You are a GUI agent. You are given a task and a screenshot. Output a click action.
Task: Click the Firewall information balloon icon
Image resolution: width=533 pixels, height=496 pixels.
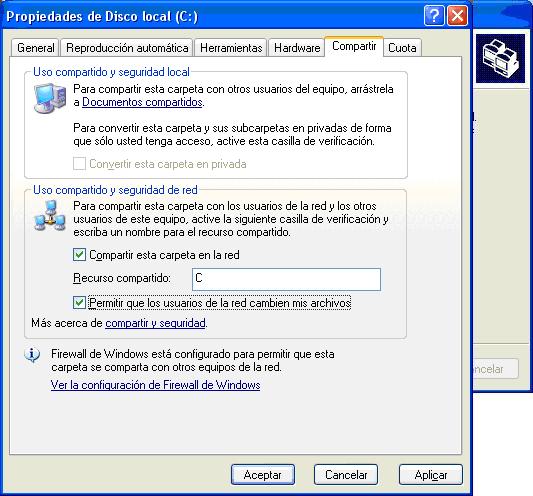(x=33, y=356)
